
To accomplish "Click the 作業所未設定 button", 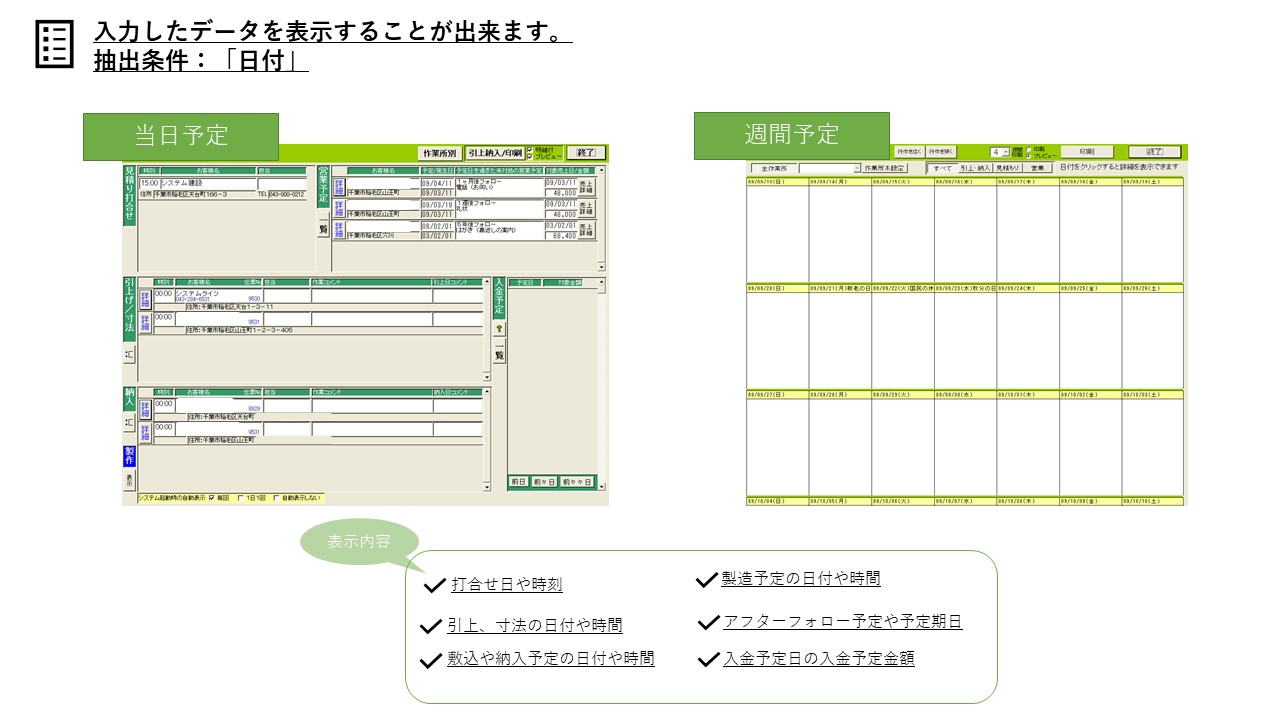I will coord(885,168).
